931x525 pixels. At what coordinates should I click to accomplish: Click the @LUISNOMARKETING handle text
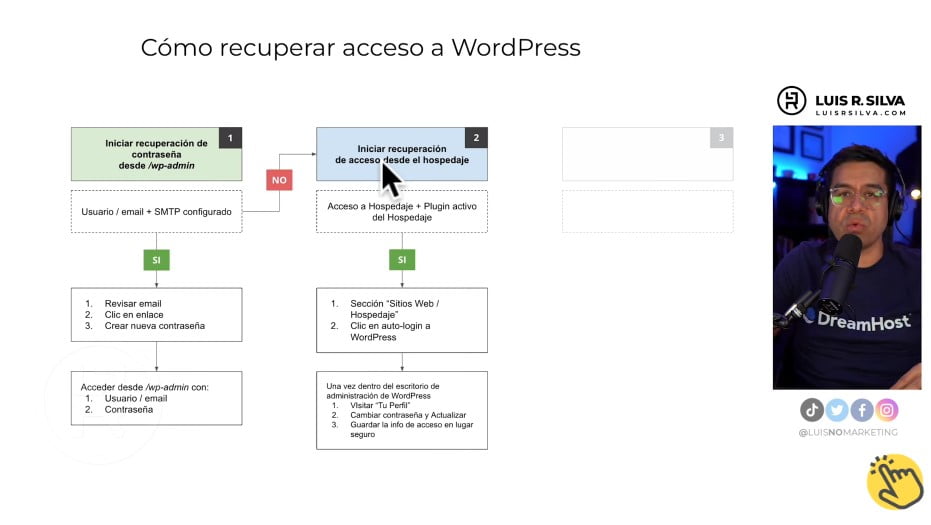[x=848, y=432]
